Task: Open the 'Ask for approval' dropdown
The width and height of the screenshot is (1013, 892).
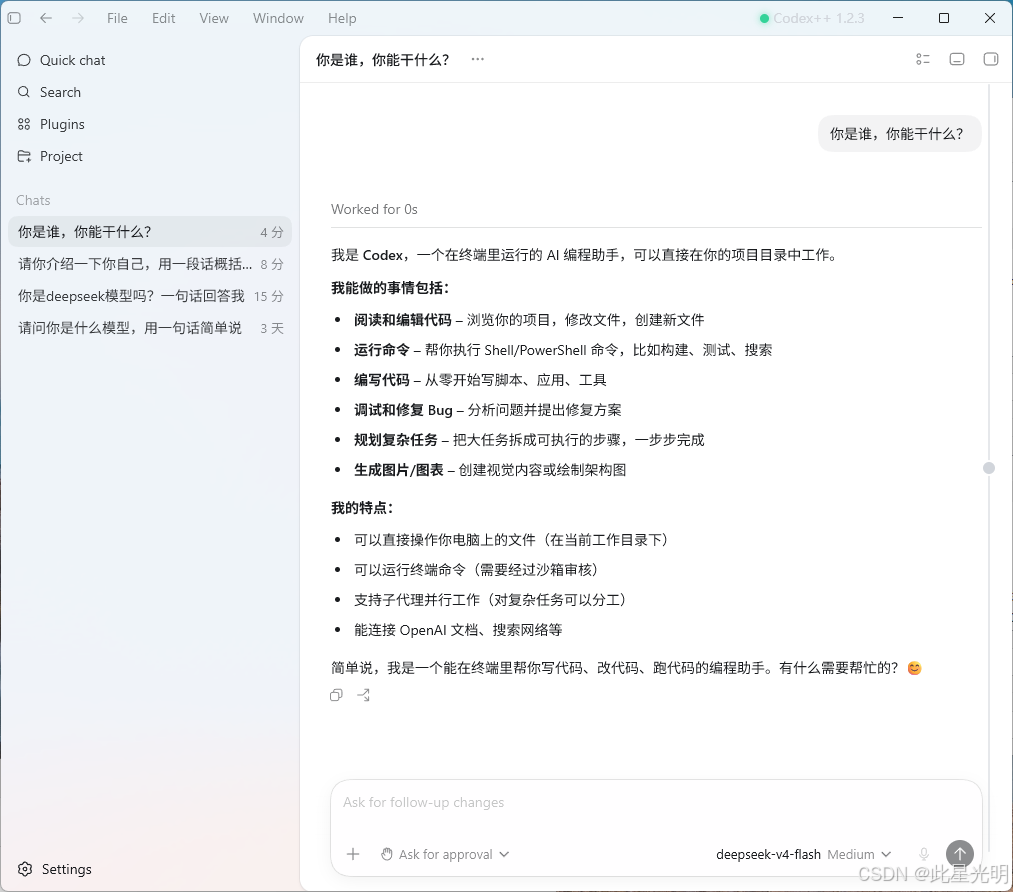Action: 445,855
